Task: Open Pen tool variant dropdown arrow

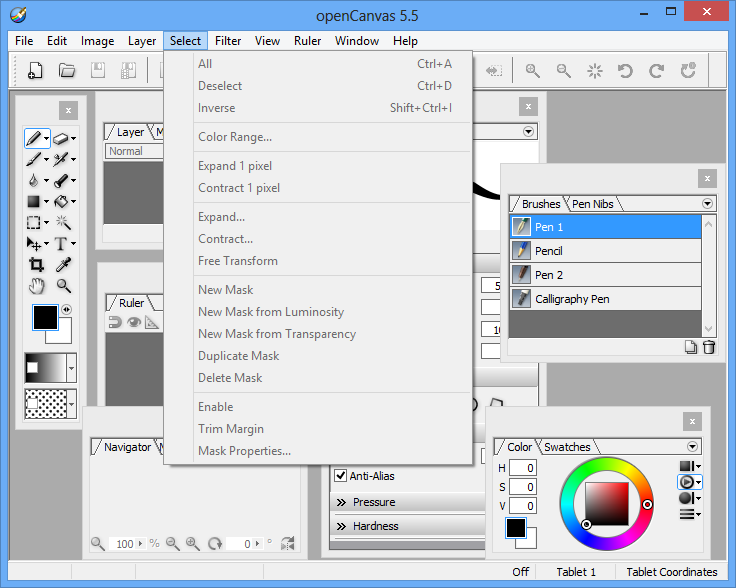Action: 46,138
